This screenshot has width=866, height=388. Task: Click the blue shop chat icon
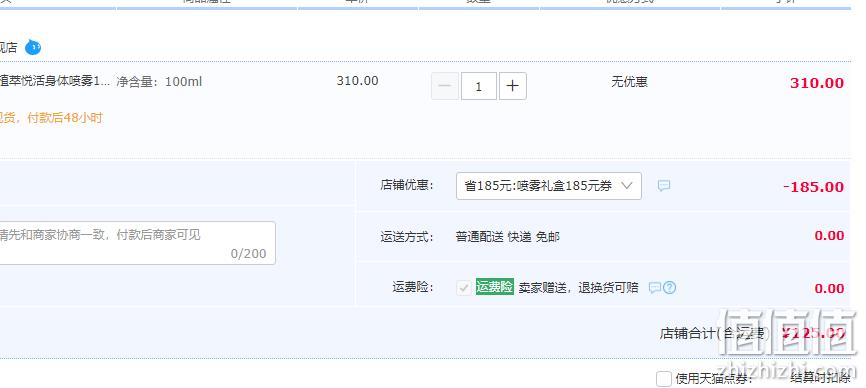[x=33, y=47]
